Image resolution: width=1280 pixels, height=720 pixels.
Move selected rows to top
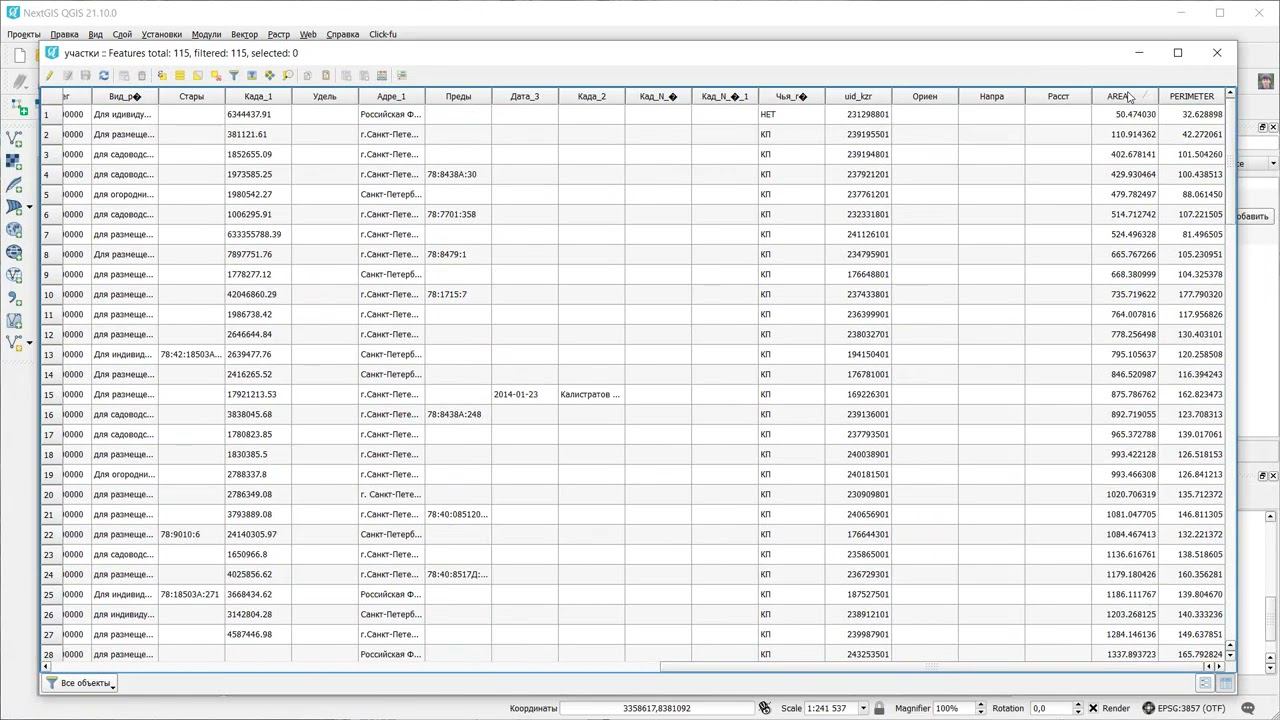[x=252, y=75]
